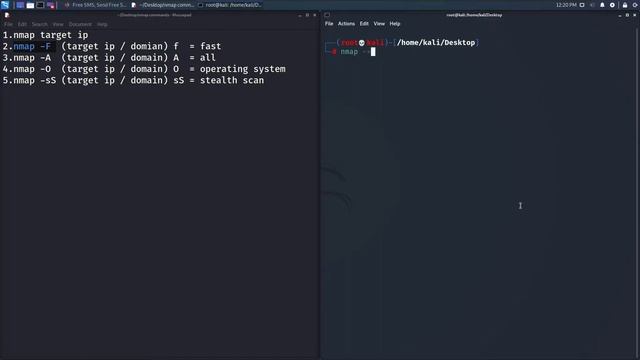The width and height of the screenshot is (640, 360).
Task: Minimize the terminal window
Action: pyautogui.click(x=620, y=15)
